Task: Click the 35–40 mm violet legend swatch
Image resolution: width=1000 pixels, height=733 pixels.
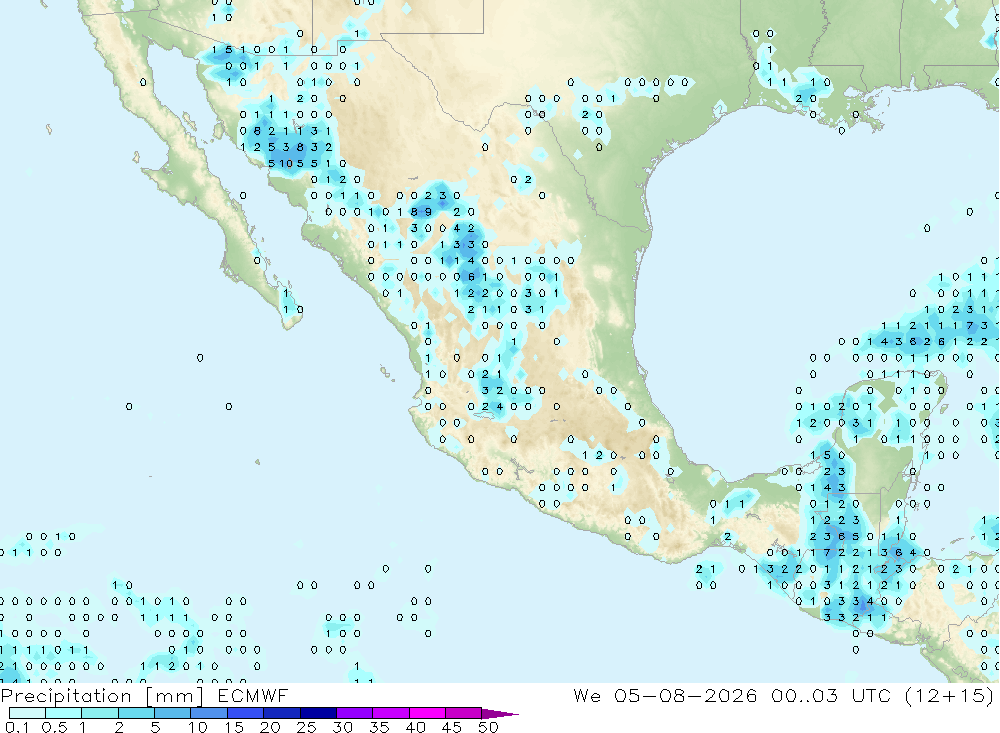Action: pyautogui.click(x=391, y=713)
